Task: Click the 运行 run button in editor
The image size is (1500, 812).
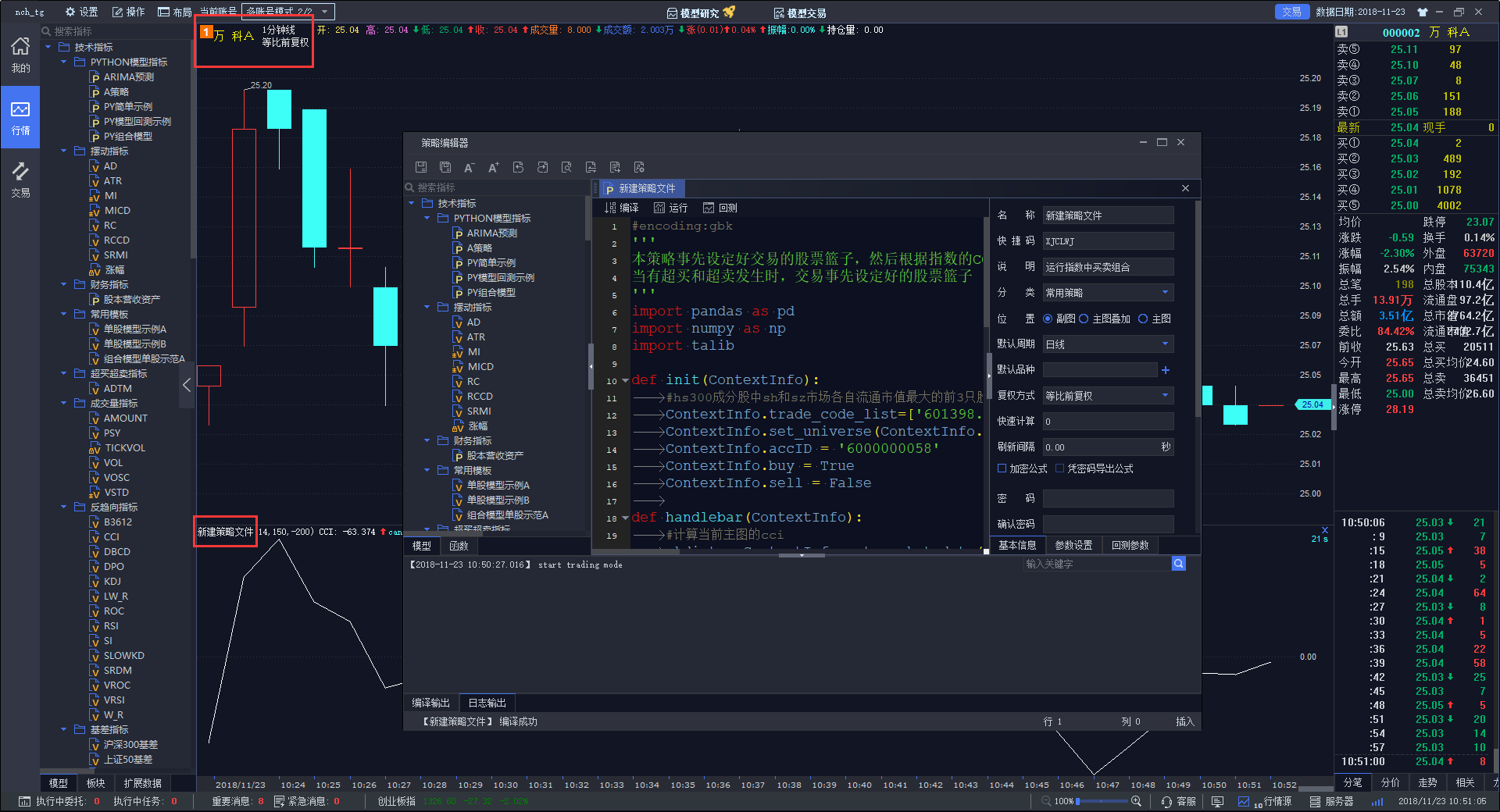Action: [x=670, y=208]
